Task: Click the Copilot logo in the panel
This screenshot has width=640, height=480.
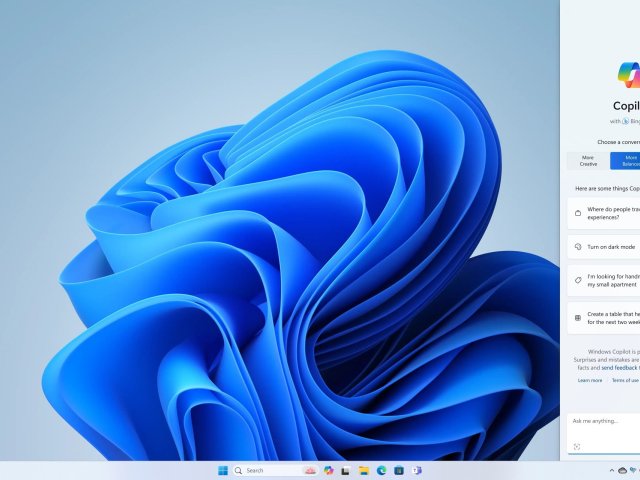Action: [x=629, y=75]
